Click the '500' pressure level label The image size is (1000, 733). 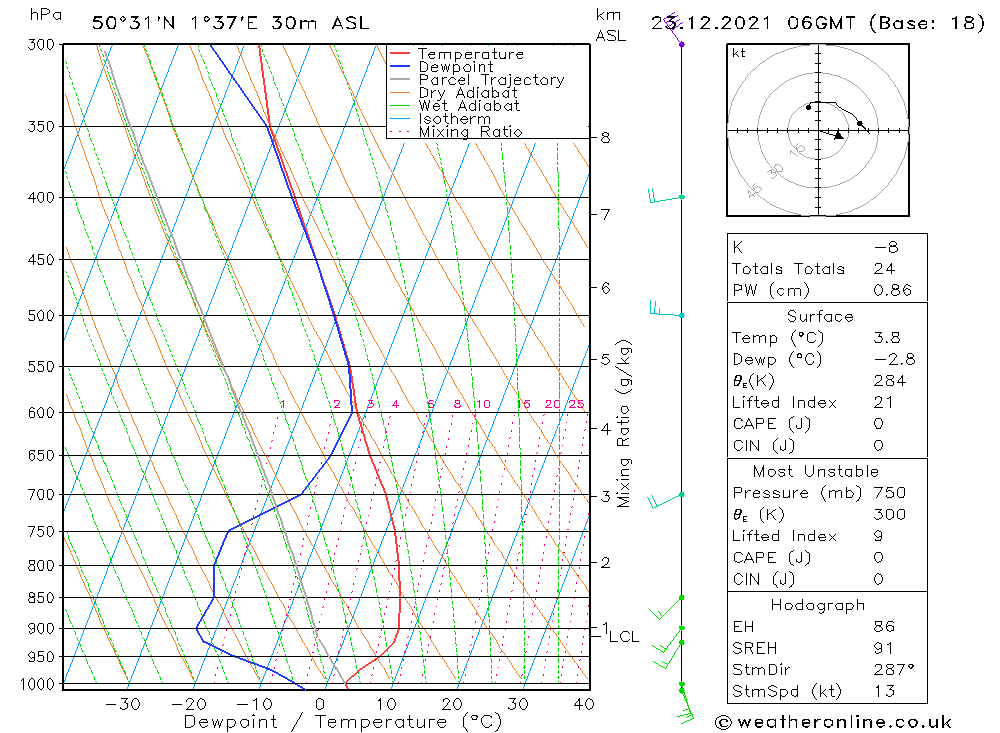point(41,316)
